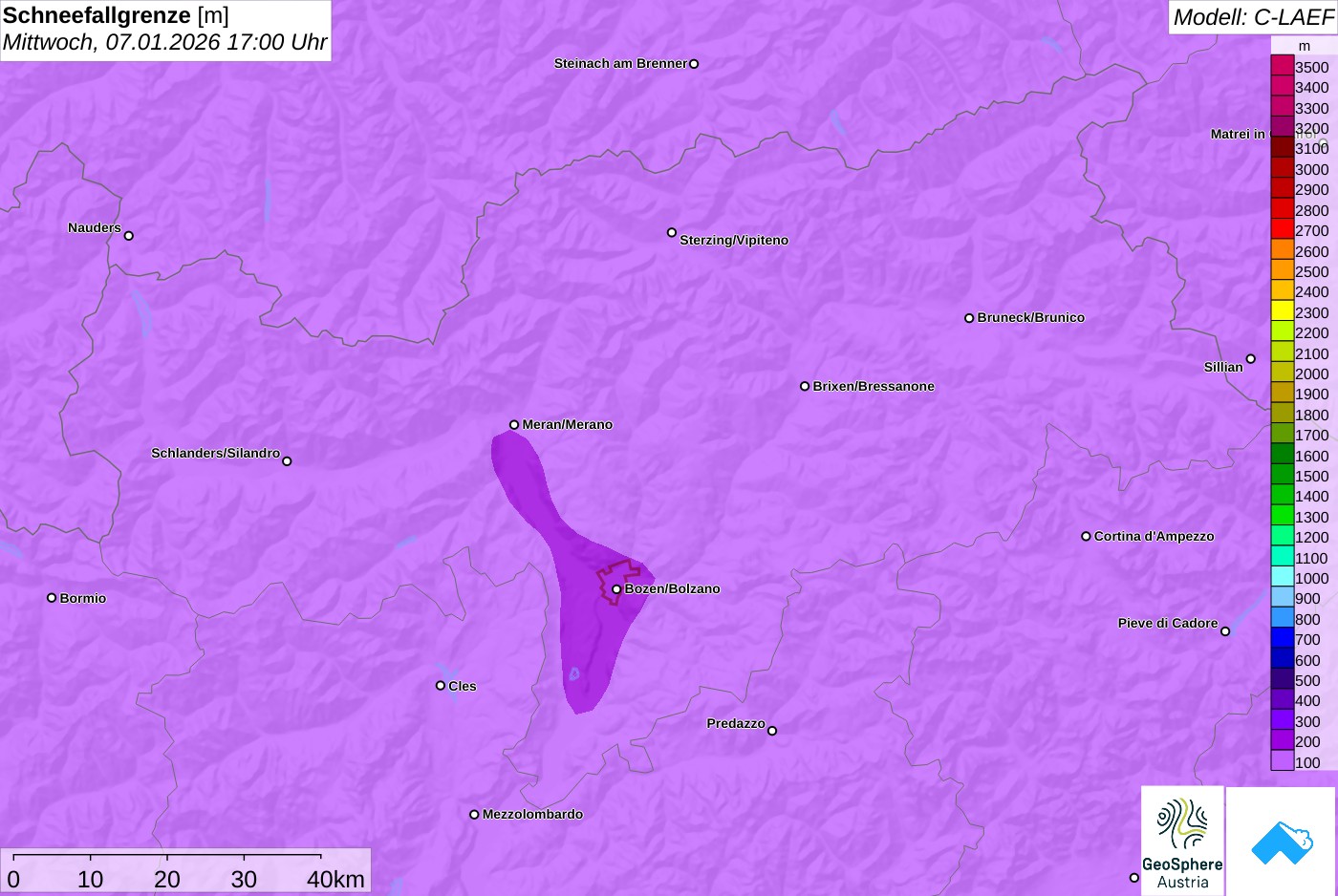Click the Bruneck/Brunico label text

[x=1031, y=318]
